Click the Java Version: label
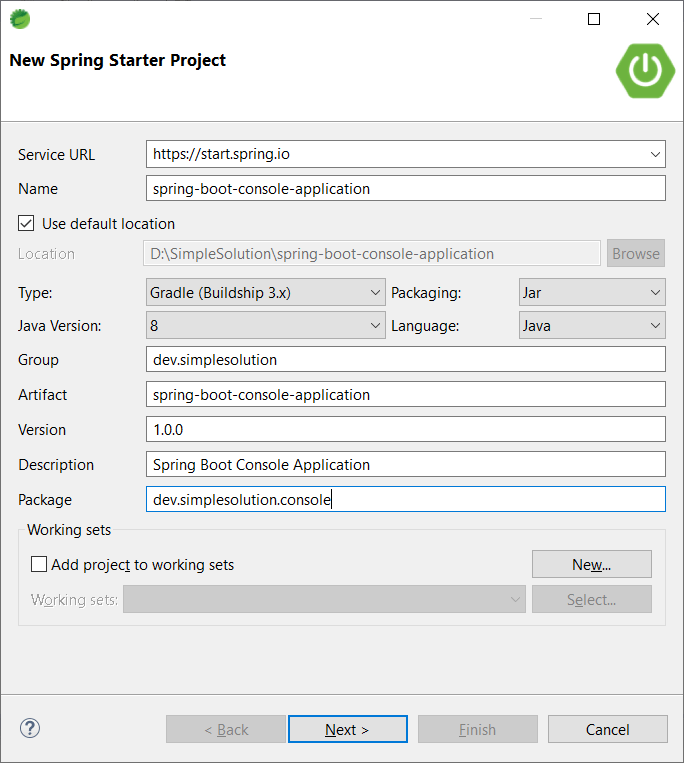This screenshot has height=763, width=684. [60, 326]
